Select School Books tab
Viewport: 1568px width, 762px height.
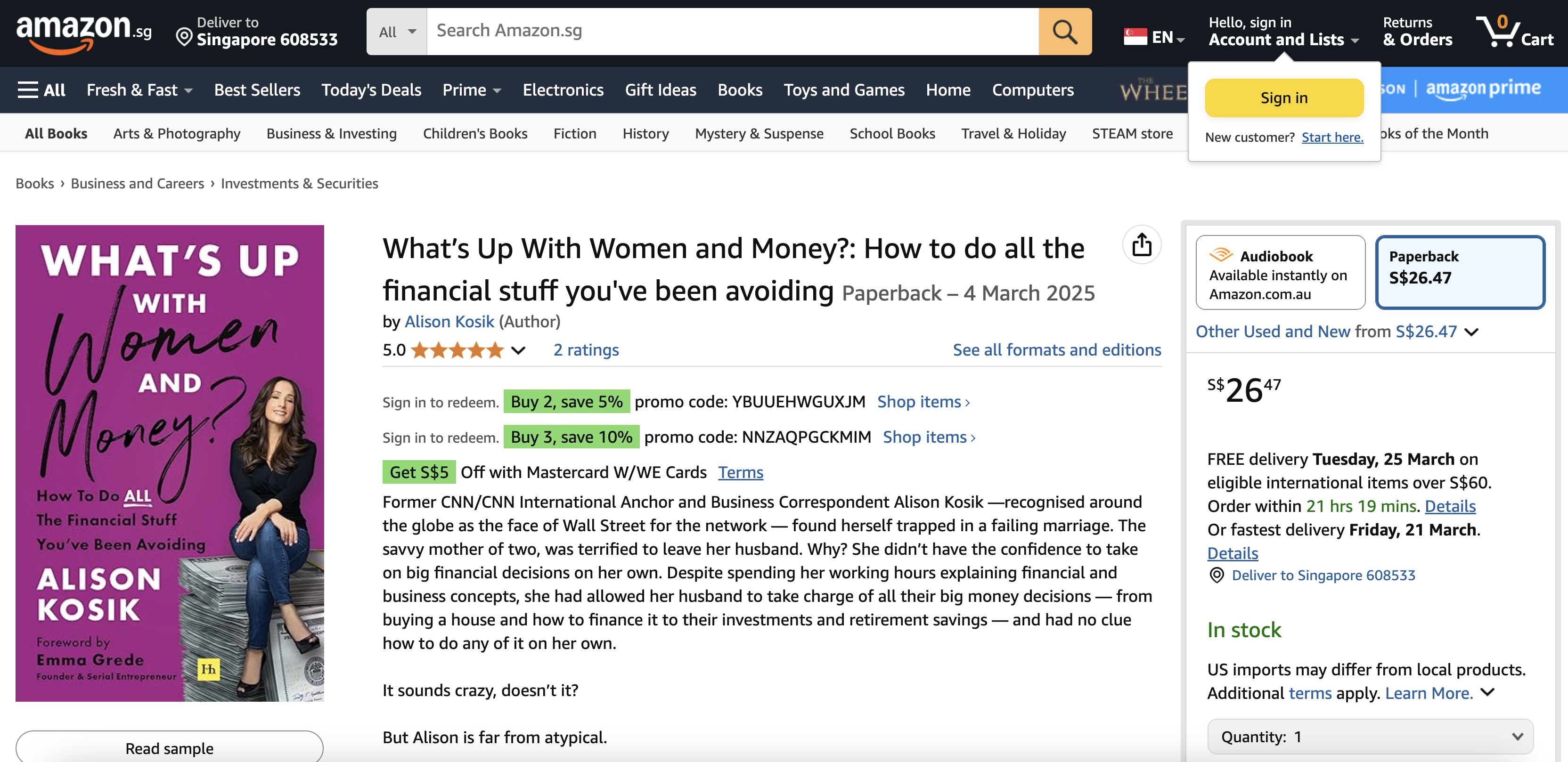point(892,133)
